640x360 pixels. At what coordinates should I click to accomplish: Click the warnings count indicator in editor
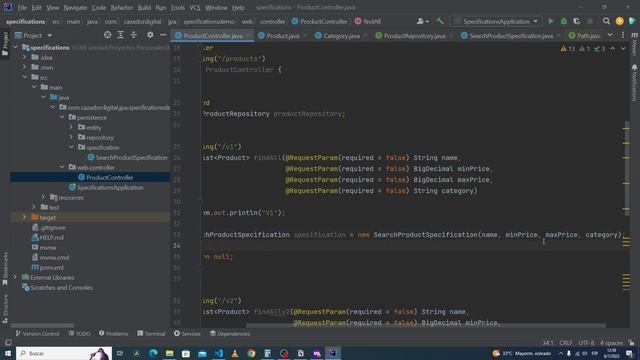[x=568, y=49]
